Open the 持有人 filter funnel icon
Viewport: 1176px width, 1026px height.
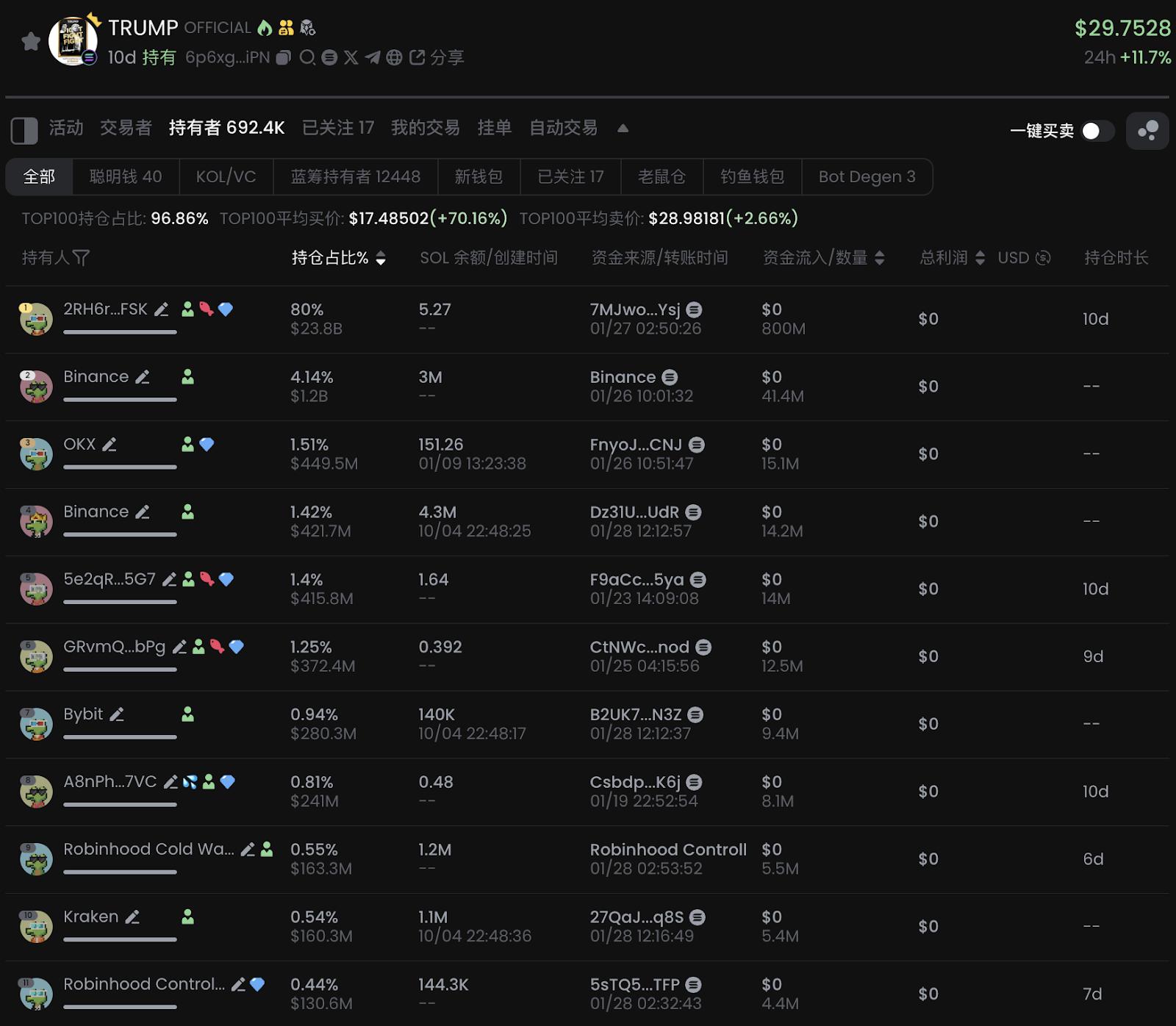[81, 258]
